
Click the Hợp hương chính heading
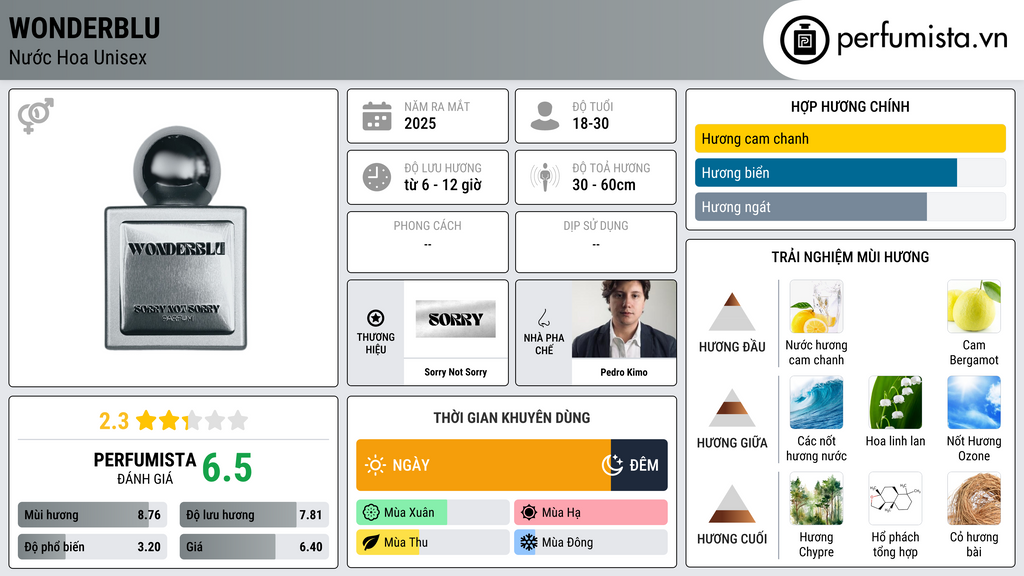tap(850, 106)
